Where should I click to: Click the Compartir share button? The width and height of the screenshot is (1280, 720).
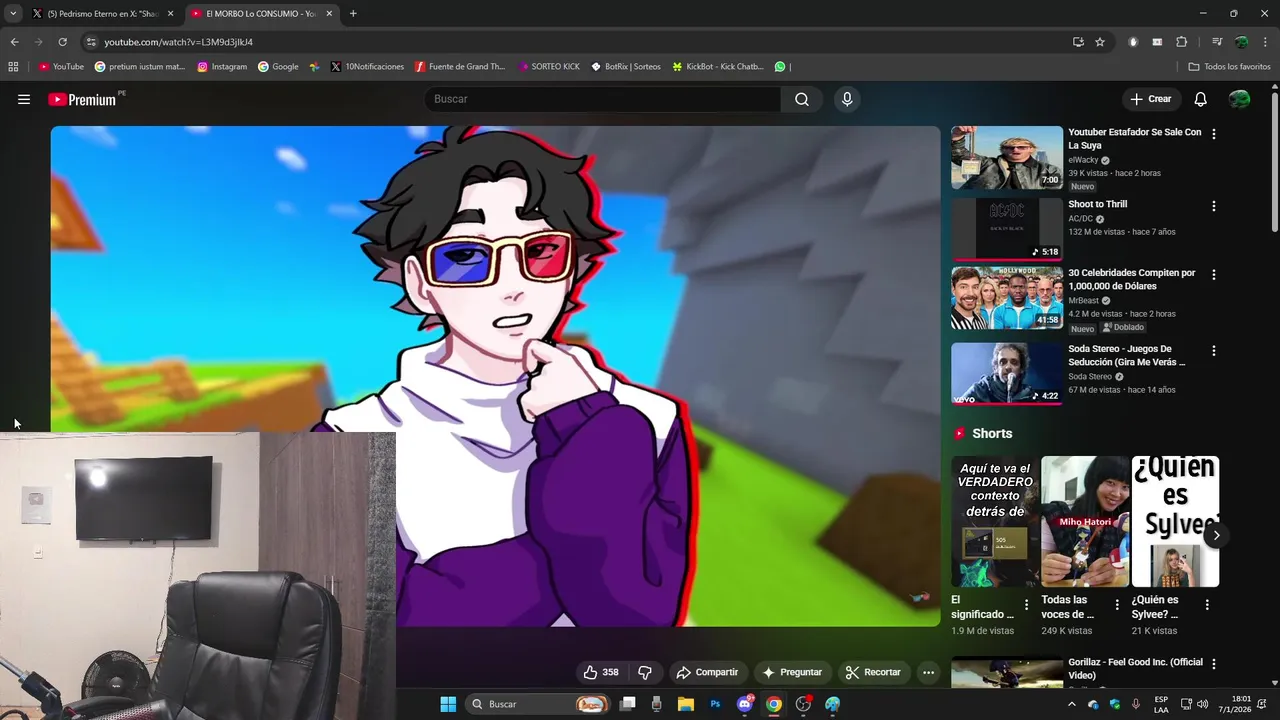pyautogui.click(x=707, y=672)
